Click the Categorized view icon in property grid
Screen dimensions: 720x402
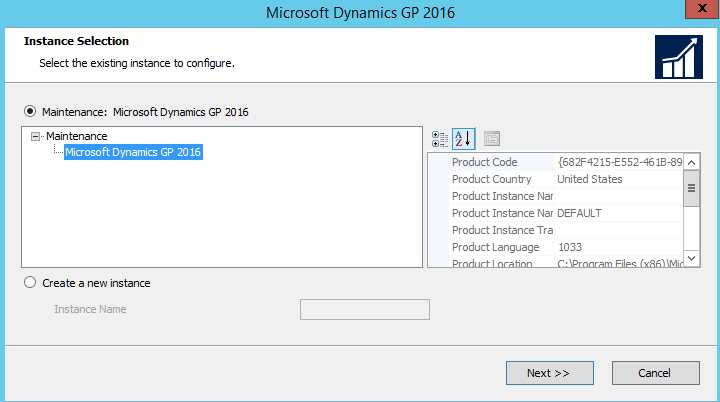coord(440,138)
